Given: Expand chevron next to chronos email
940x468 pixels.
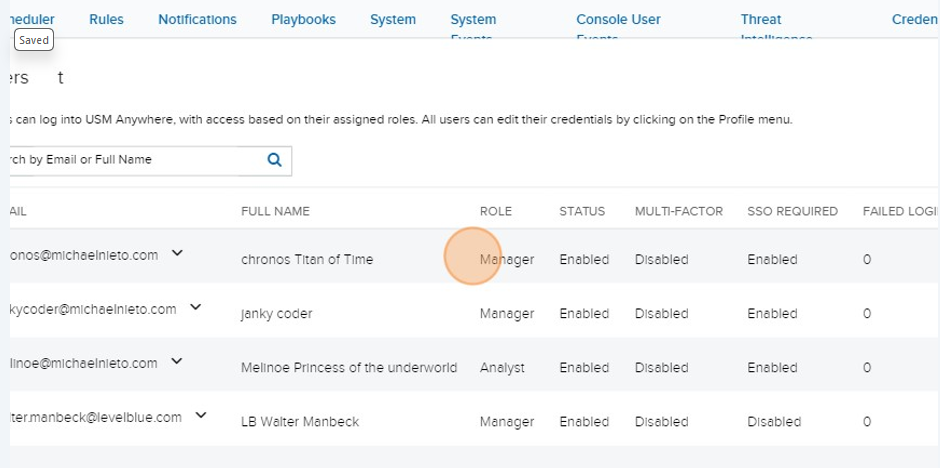Looking at the screenshot, I should pos(177,253).
